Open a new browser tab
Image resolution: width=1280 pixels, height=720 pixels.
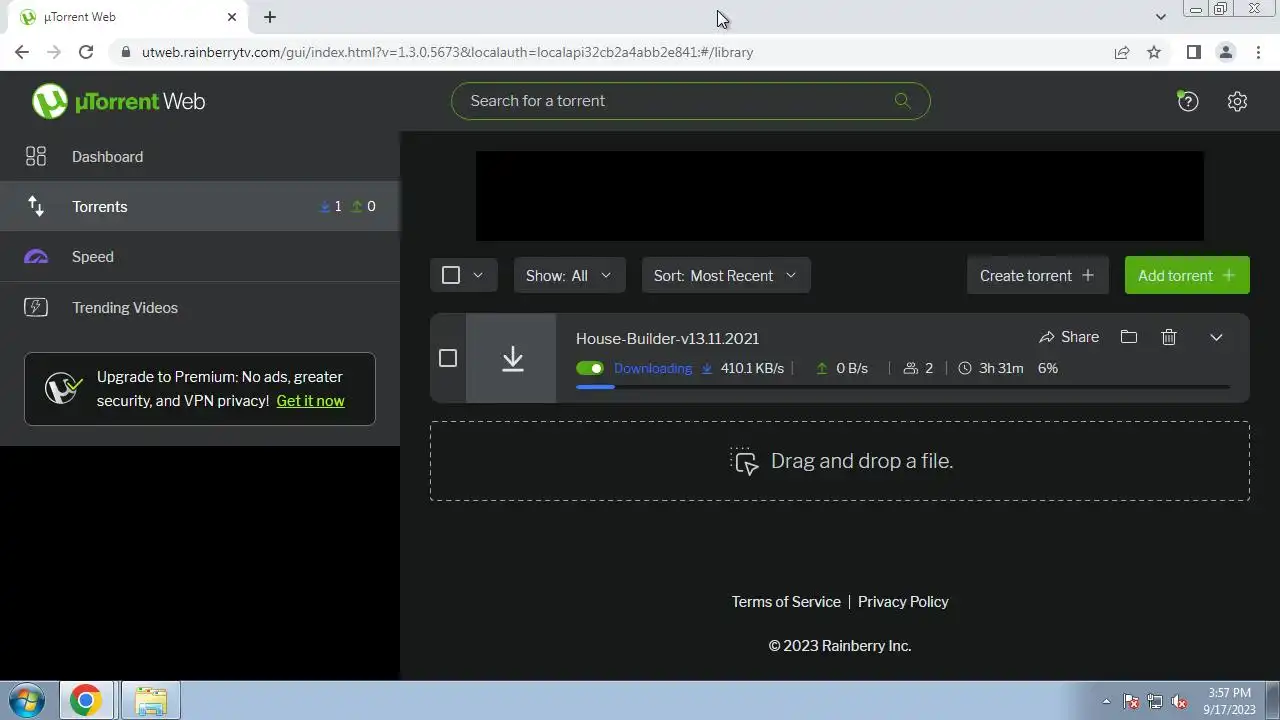tap(270, 17)
